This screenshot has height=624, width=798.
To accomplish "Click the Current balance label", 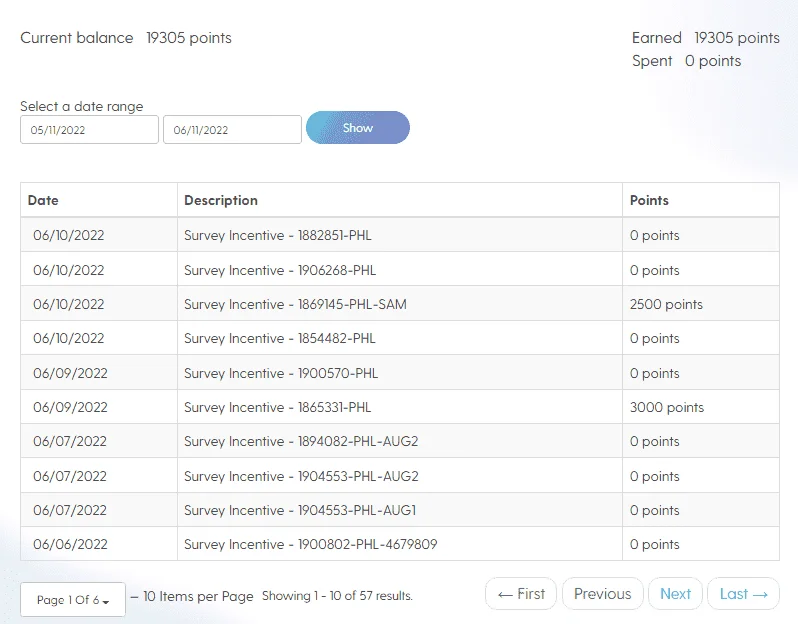I will point(77,38).
